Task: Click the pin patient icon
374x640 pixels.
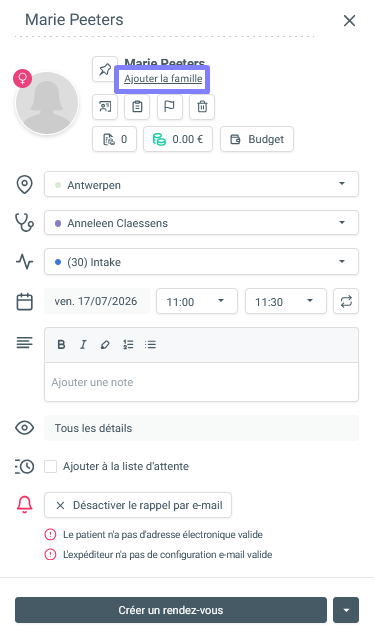Action: point(105,69)
